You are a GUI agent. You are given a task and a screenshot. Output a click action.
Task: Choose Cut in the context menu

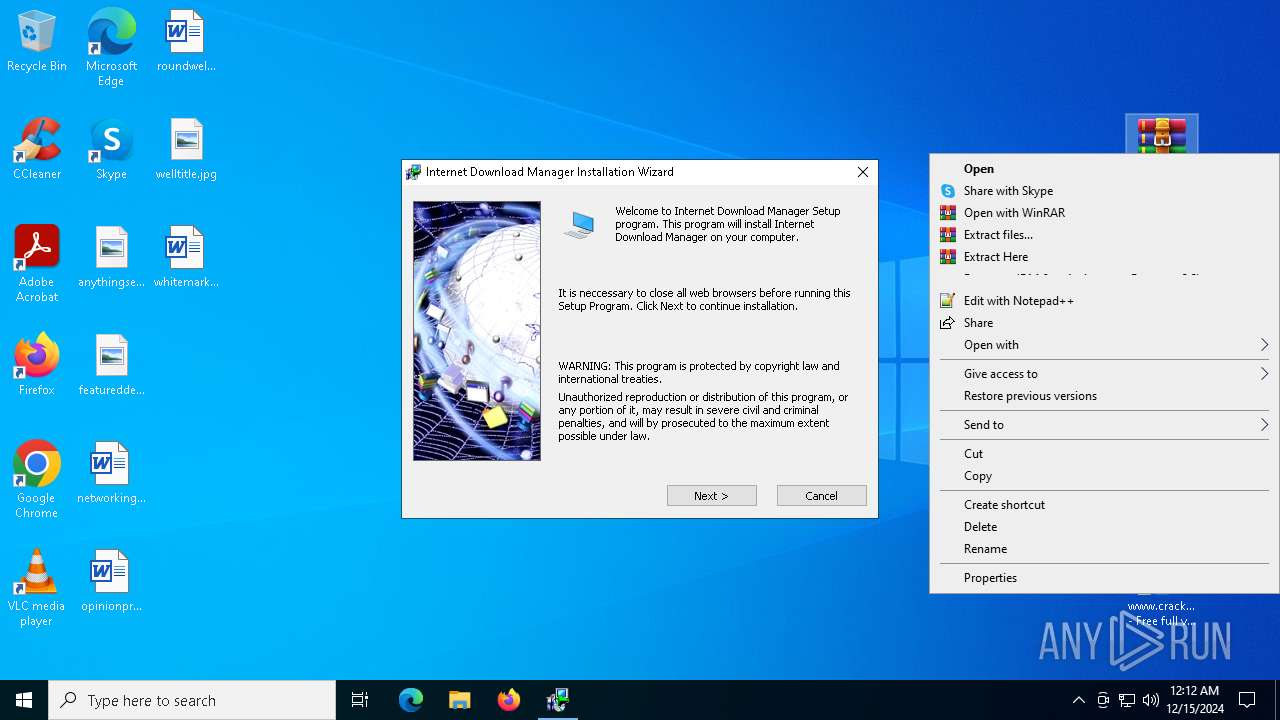[x=1105, y=454]
